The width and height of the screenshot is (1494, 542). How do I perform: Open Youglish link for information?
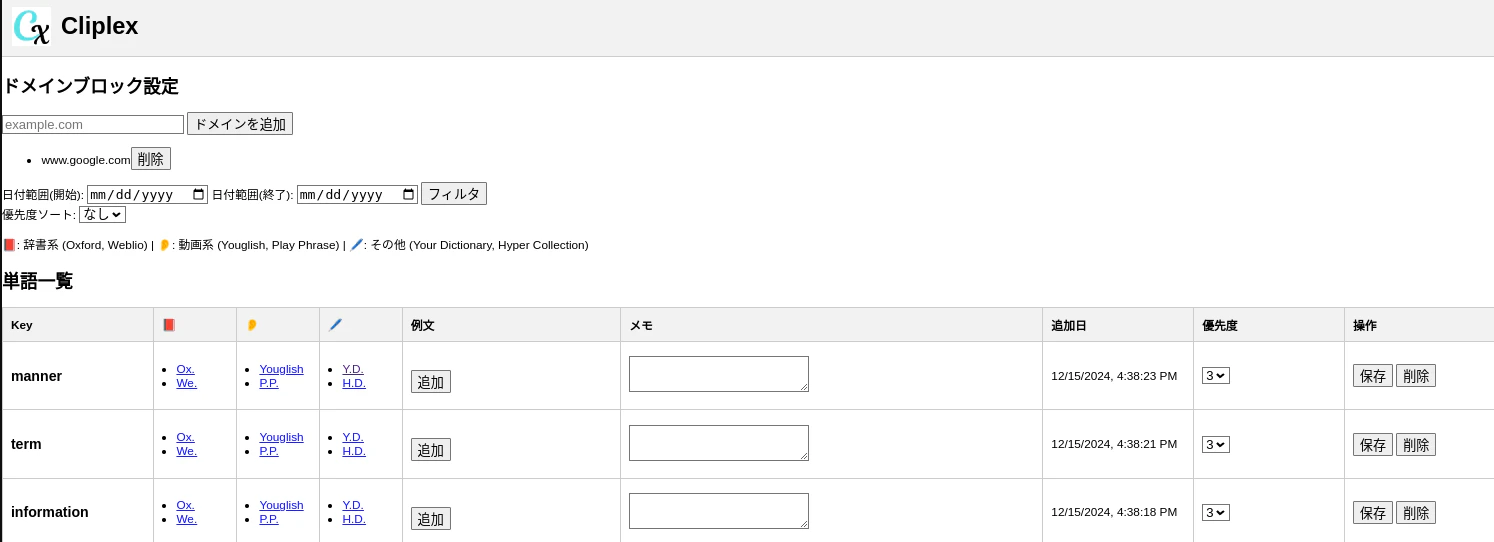(281, 505)
